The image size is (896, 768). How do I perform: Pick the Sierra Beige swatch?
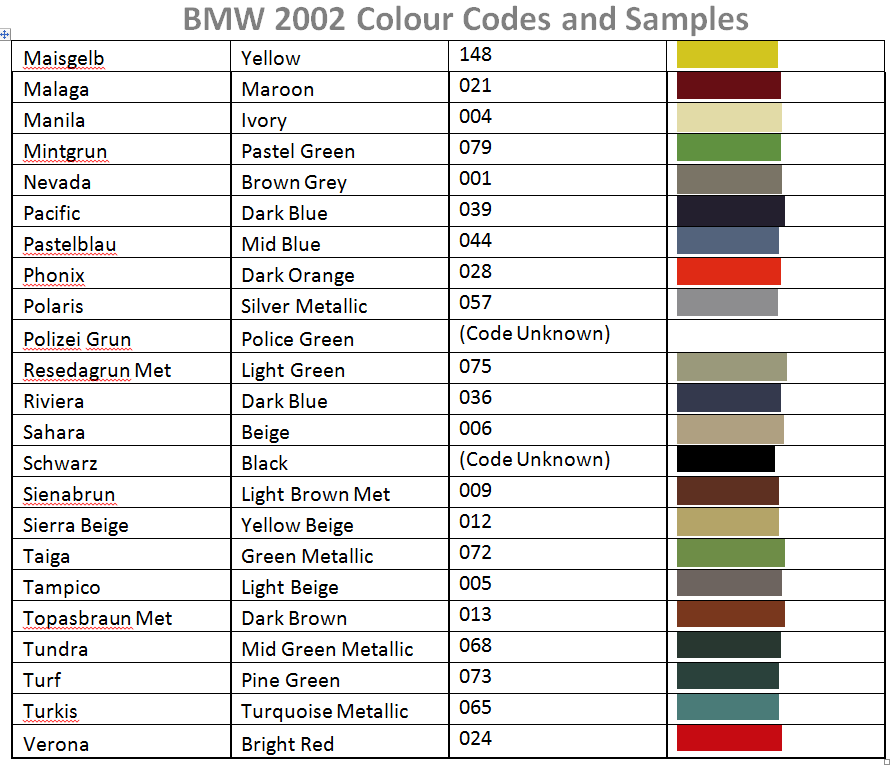click(x=727, y=522)
